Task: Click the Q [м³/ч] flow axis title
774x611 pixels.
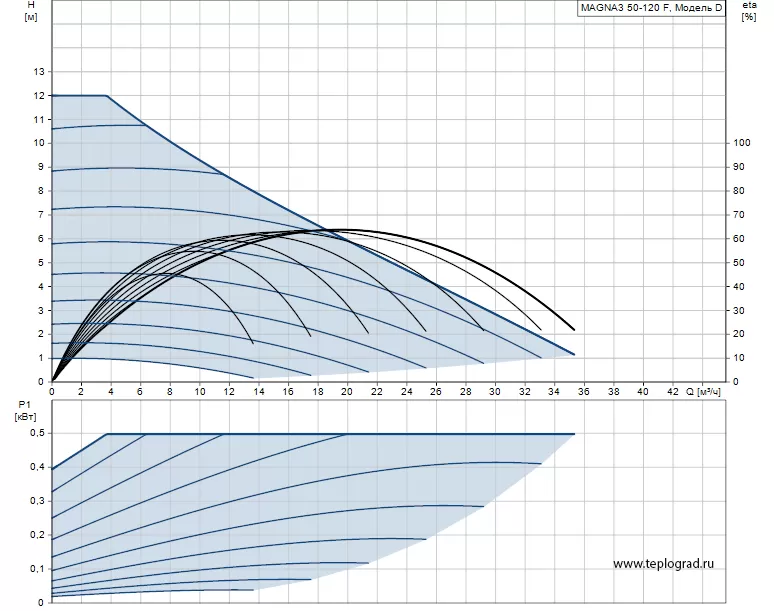Action: coord(703,392)
